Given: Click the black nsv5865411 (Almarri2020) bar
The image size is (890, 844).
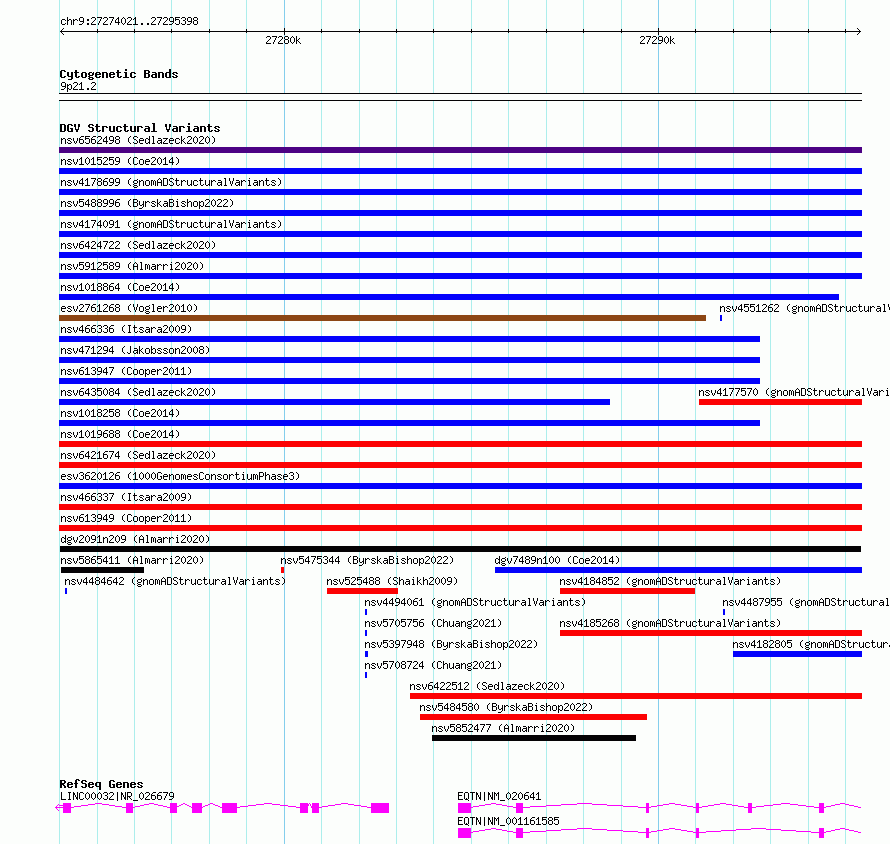Looking at the screenshot, I should (103, 570).
